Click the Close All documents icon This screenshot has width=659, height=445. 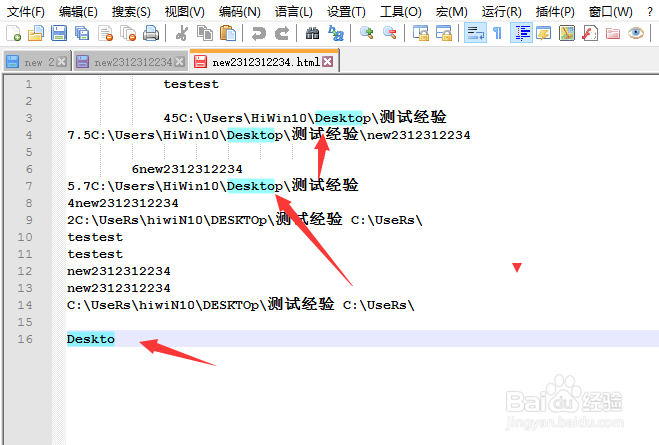tap(128, 33)
